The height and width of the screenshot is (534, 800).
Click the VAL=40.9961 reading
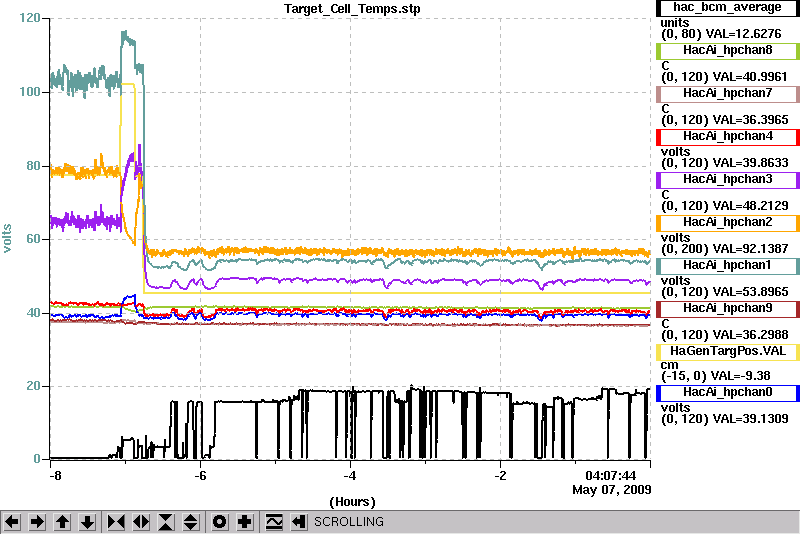750,77
